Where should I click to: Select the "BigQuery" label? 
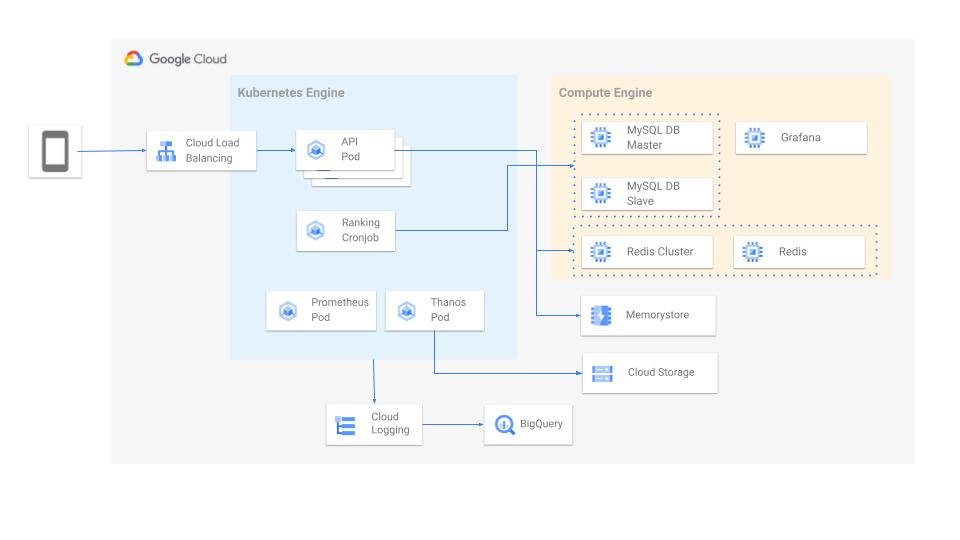[541, 424]
